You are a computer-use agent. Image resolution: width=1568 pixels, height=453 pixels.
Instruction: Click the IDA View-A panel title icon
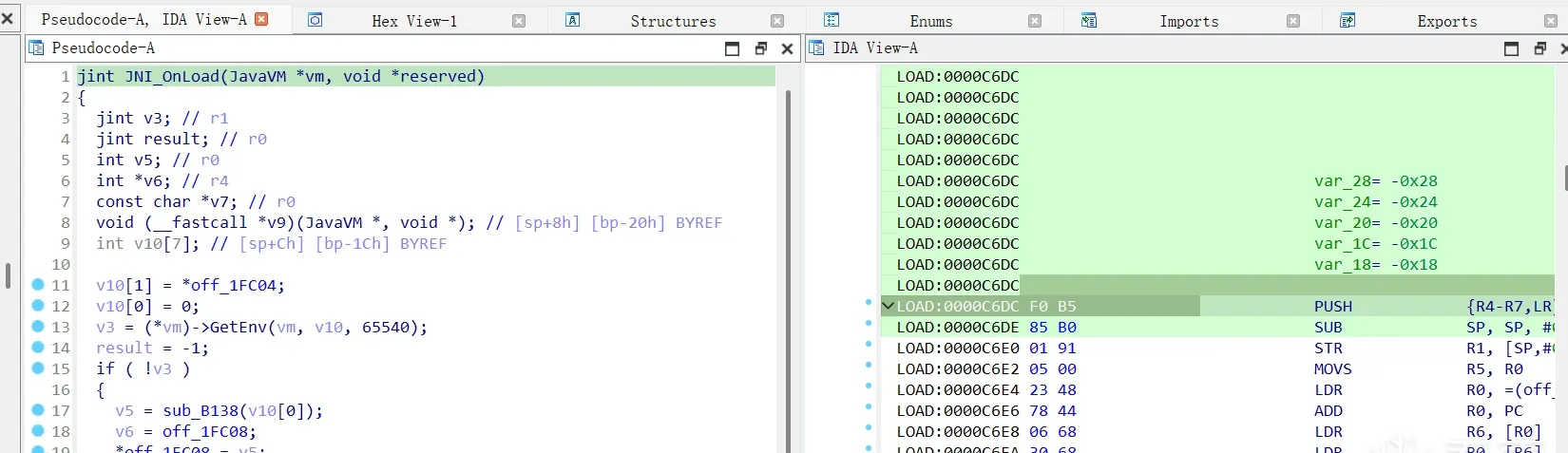817,47
